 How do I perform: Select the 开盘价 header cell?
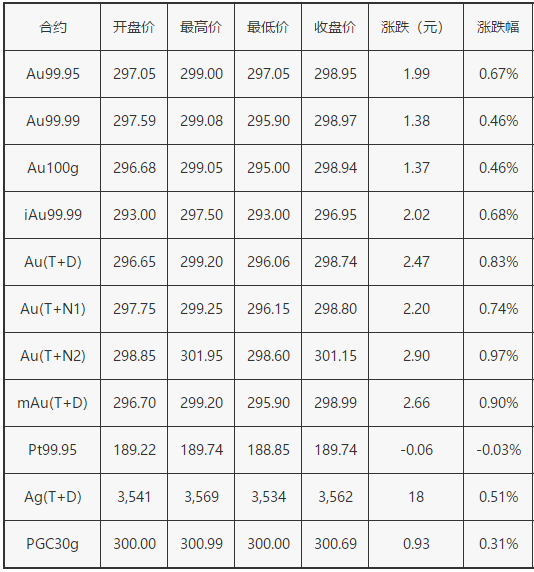[x=134, y=27]
